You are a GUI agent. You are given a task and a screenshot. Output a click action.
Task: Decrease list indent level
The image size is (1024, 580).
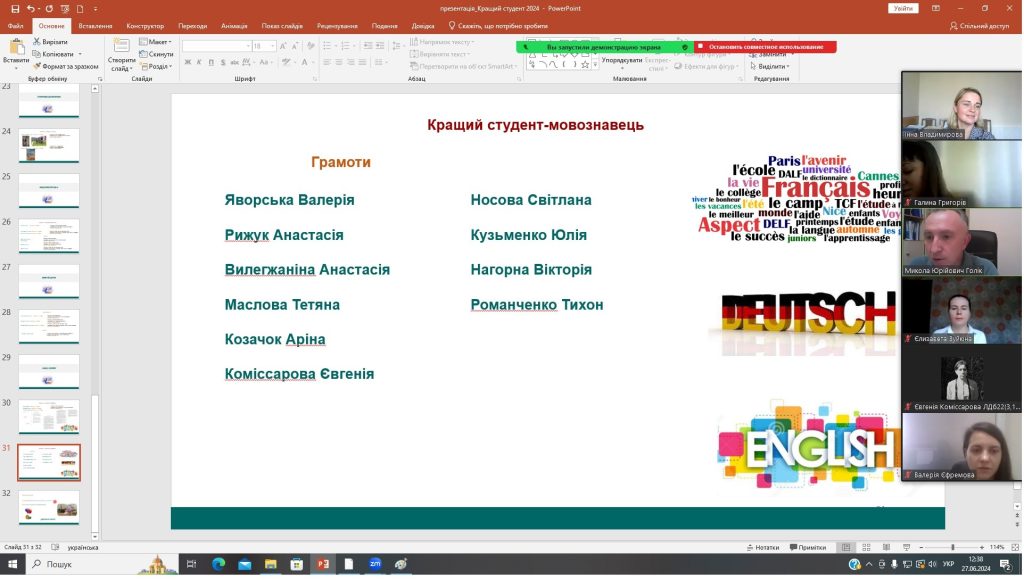(368, 46)
